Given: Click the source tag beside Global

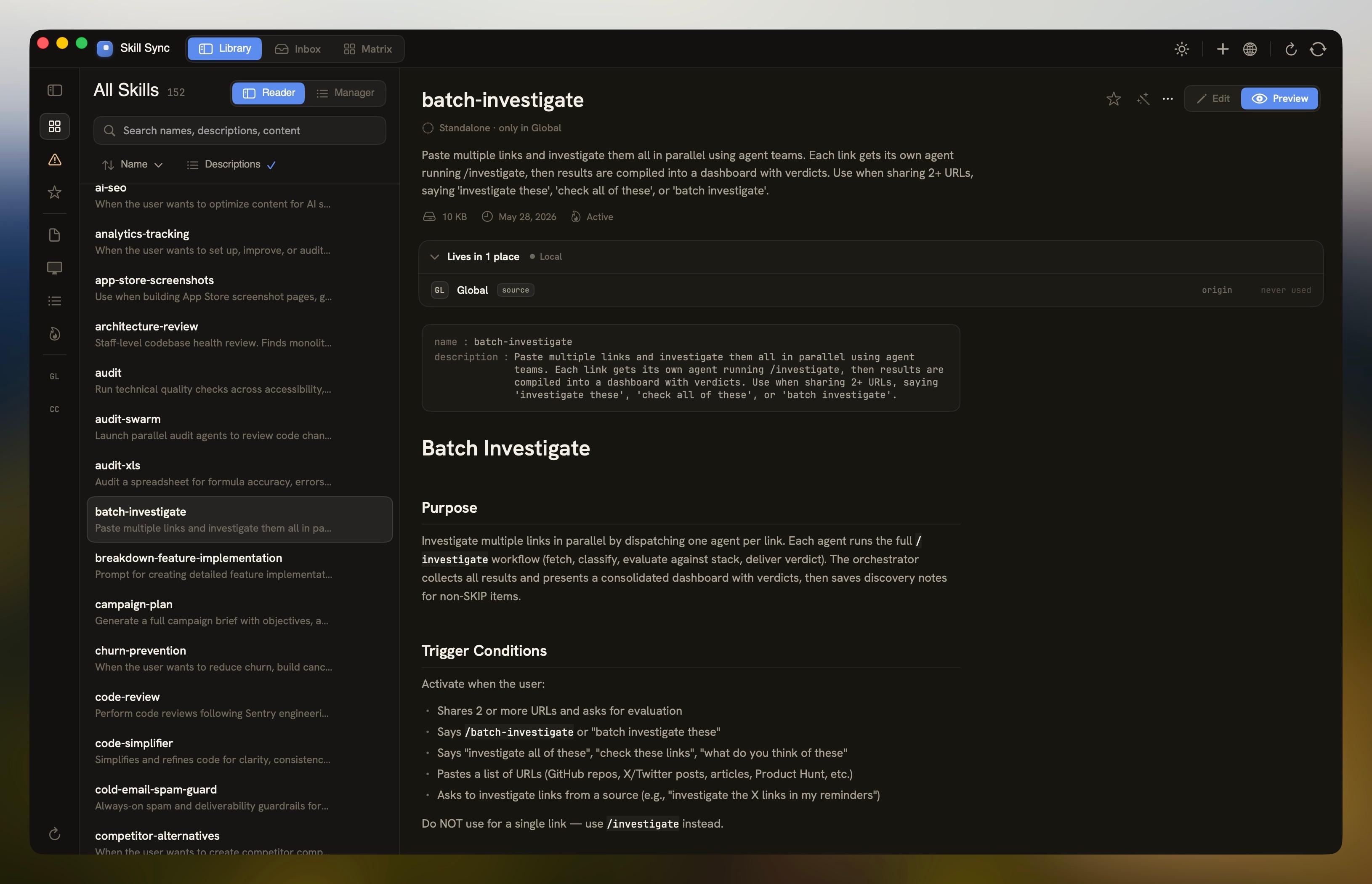Looking at the screenshot, I should tap(515, 290).
